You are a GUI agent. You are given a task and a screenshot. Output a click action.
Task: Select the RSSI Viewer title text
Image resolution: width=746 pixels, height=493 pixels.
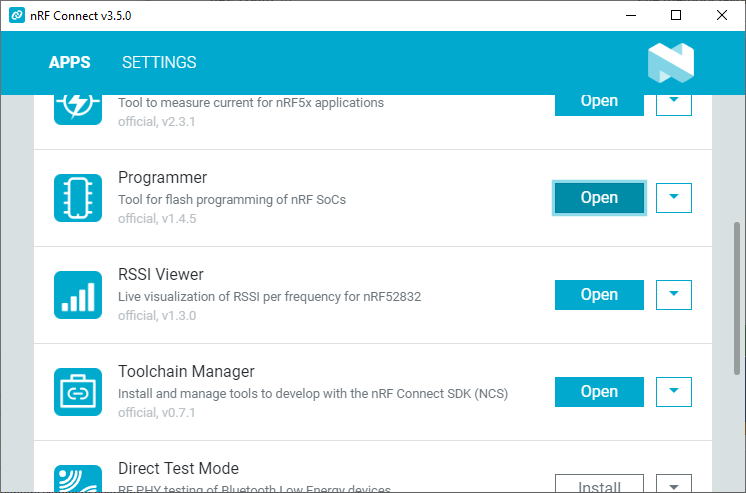coord(161,275)
